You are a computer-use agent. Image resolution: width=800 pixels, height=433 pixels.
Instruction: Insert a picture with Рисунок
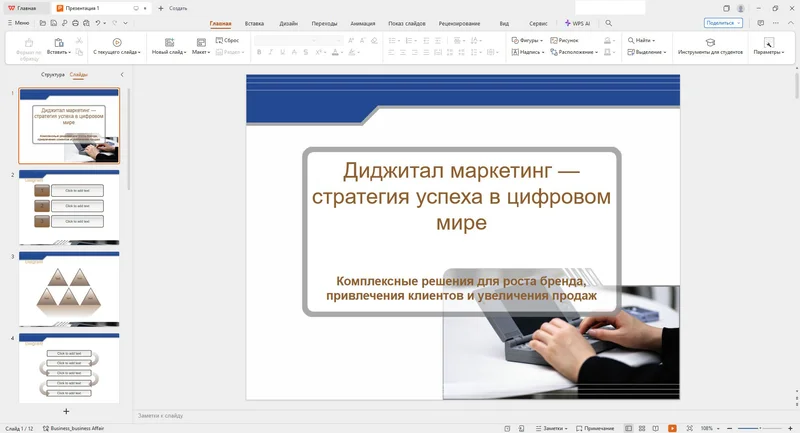(564, 40)
